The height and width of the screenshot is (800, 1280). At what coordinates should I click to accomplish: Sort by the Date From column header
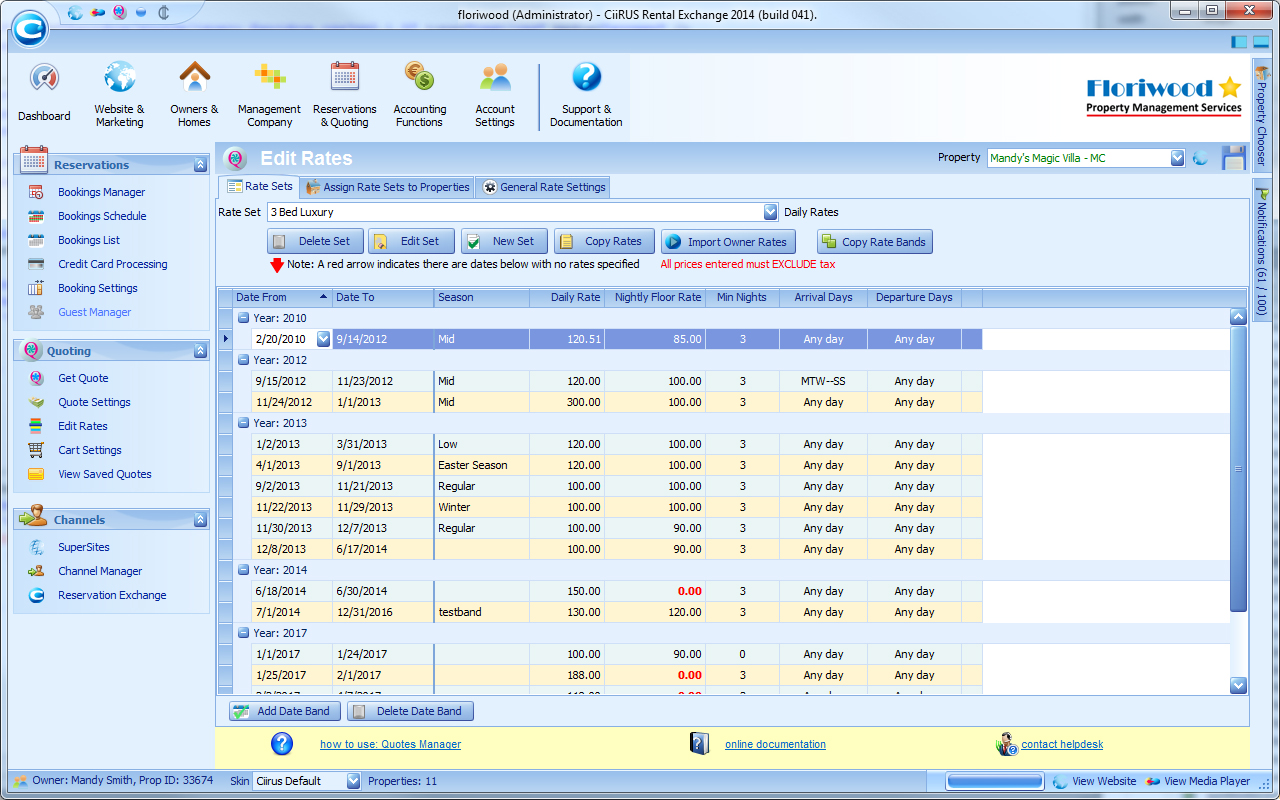(282, 297)
